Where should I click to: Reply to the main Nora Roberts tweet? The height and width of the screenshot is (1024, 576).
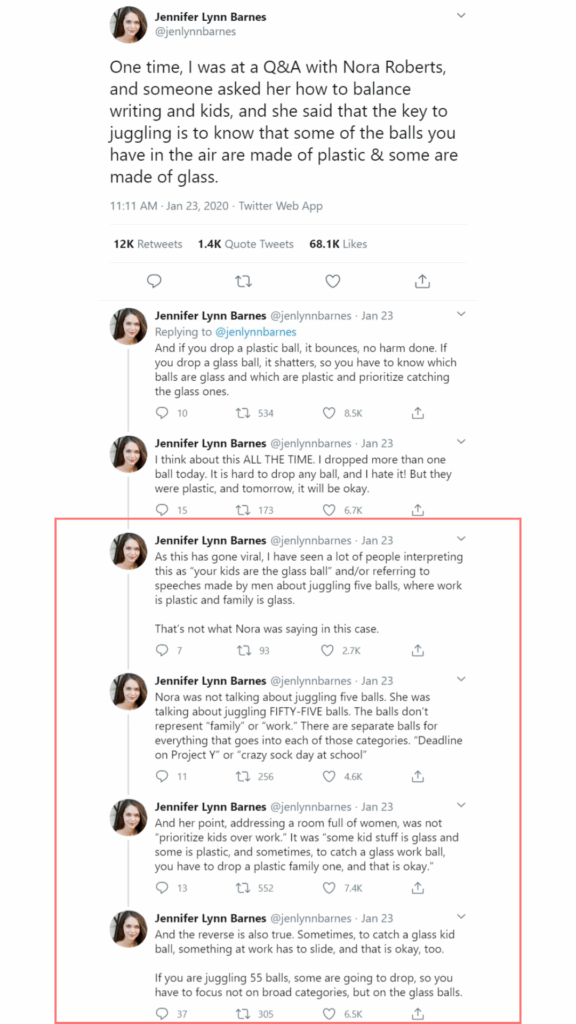point(154,281)
